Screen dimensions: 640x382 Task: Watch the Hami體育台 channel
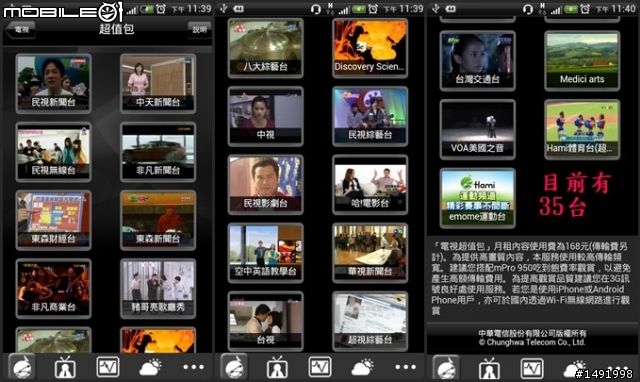point(582,129)
